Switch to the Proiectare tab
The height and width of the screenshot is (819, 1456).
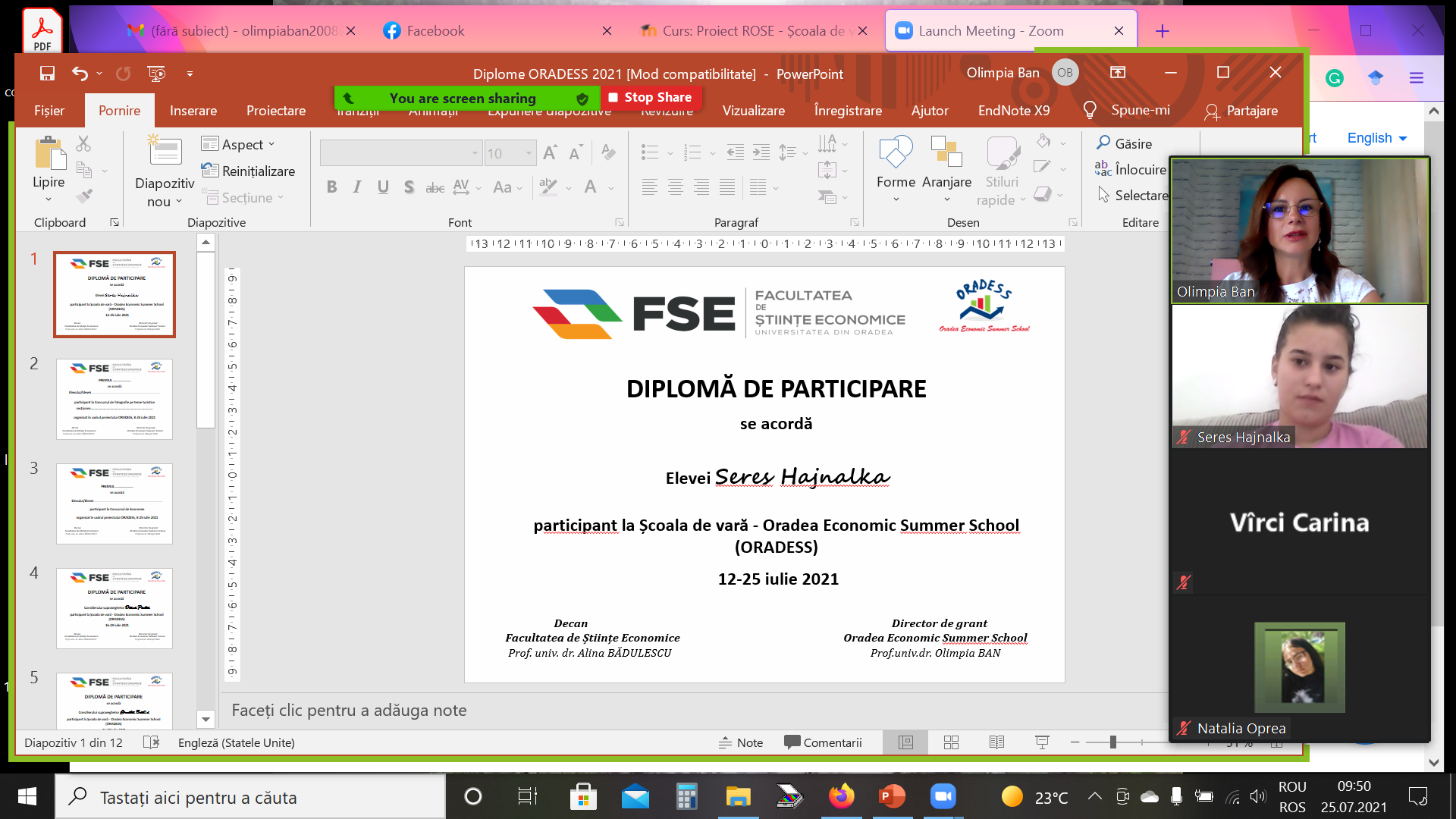pyautogui.click(x=276, y=111)
